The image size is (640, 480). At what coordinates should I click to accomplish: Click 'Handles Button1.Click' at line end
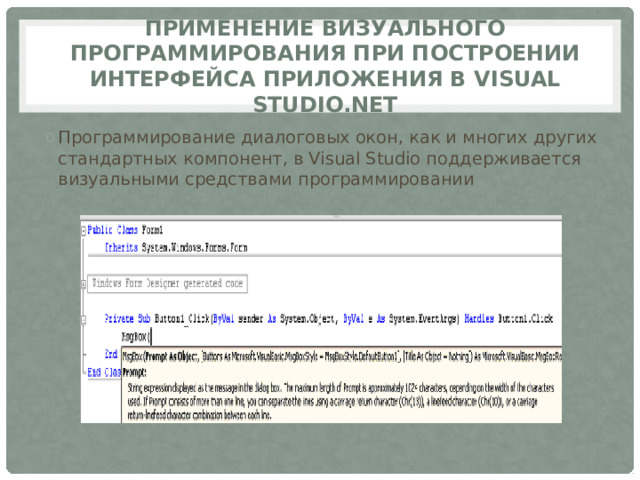point(509,318)
